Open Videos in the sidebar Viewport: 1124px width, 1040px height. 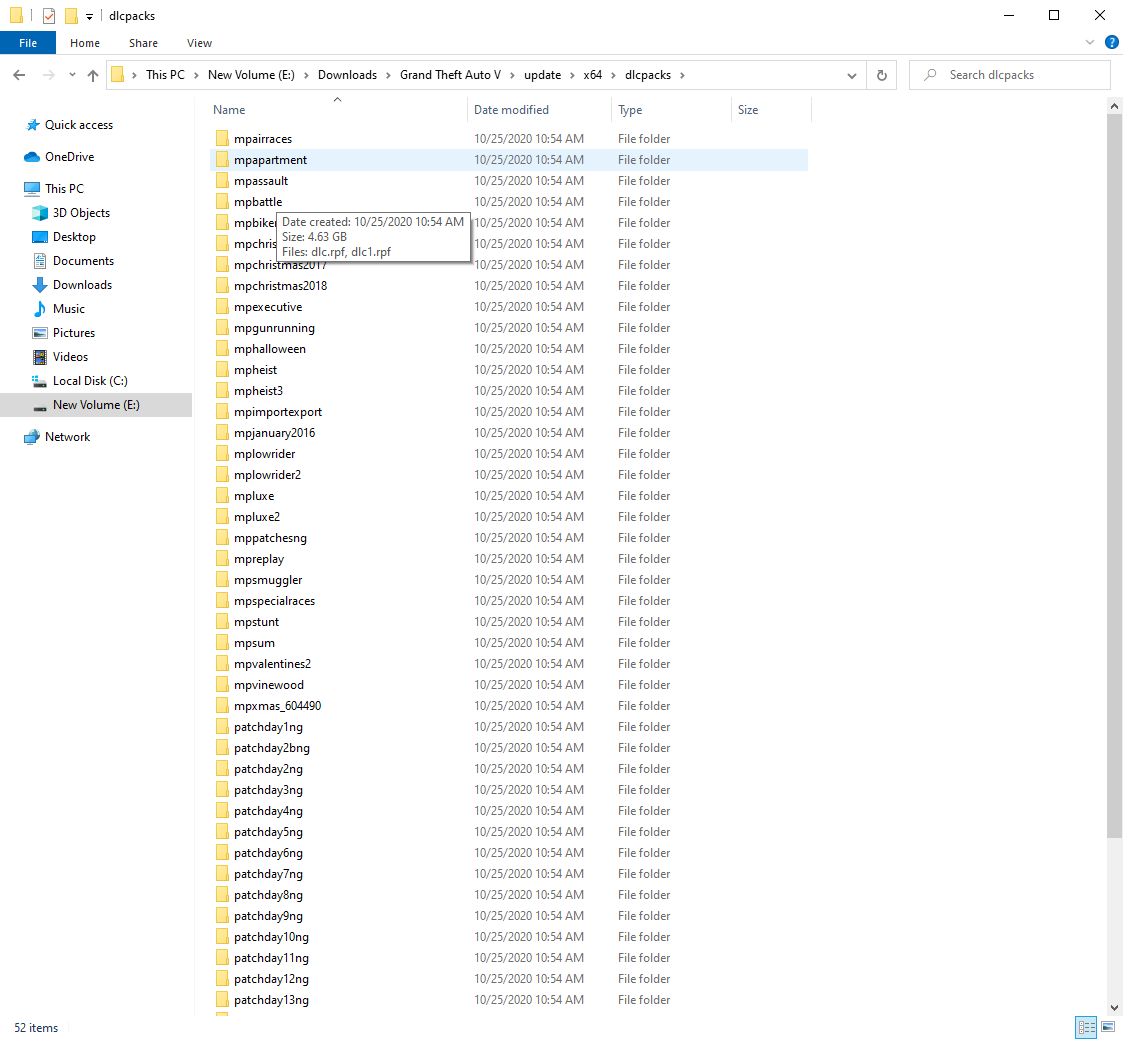click(x=70, y=357)
